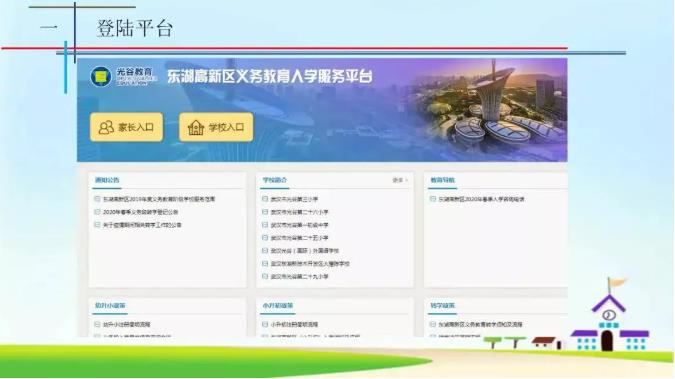Click the 学校入口 school entrance button

point(216,127)
